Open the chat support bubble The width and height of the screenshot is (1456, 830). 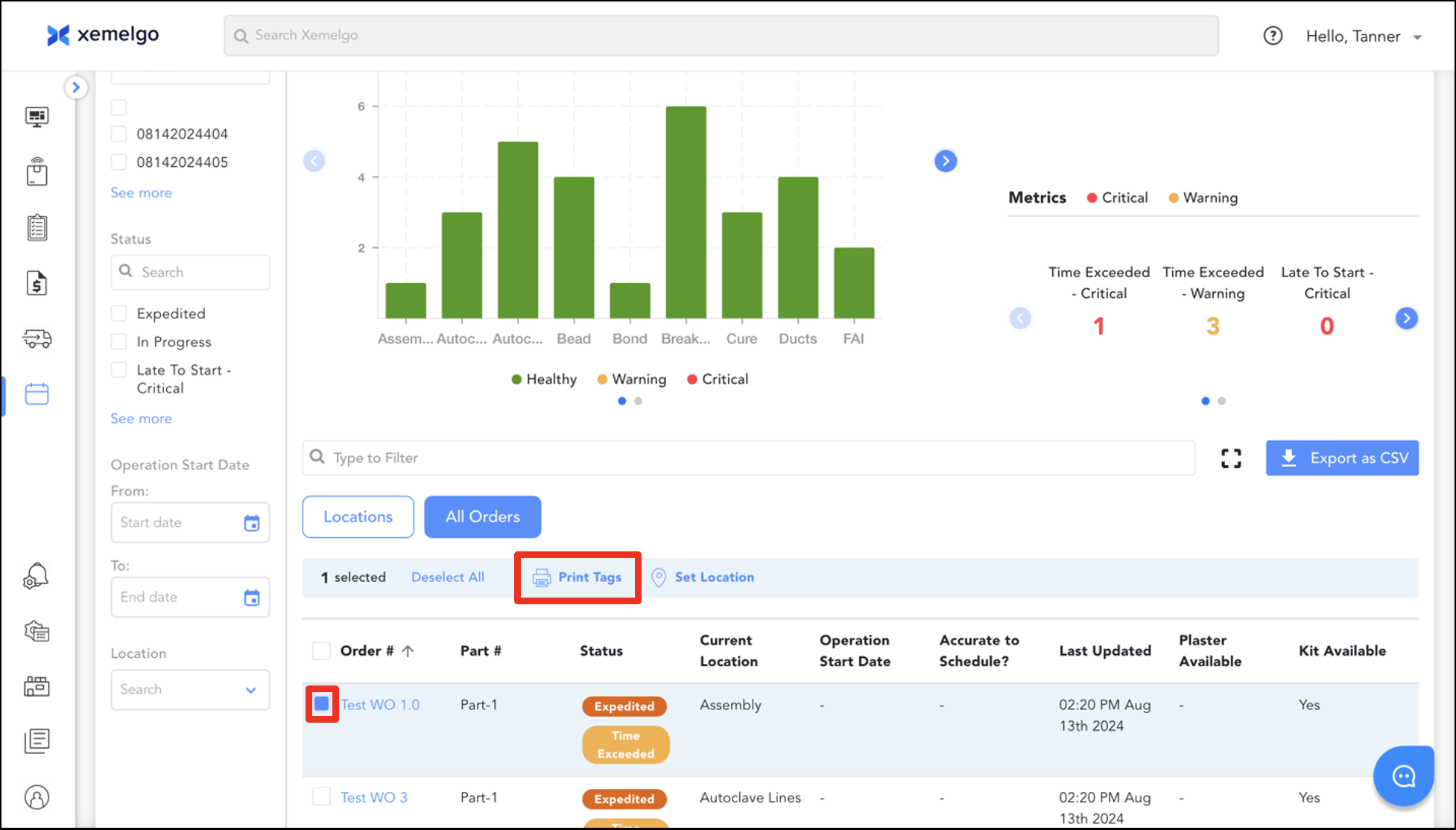[1403, 776]
